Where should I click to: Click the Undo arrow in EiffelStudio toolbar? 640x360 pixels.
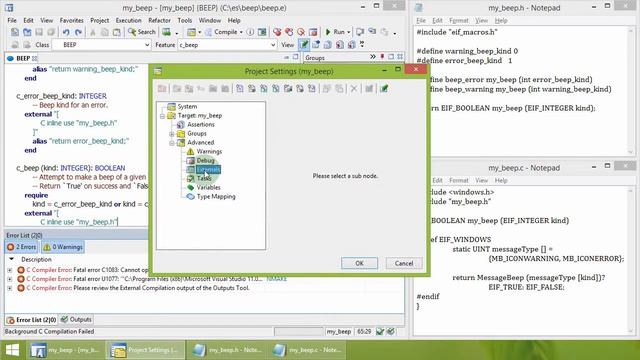tap(66, 32)
